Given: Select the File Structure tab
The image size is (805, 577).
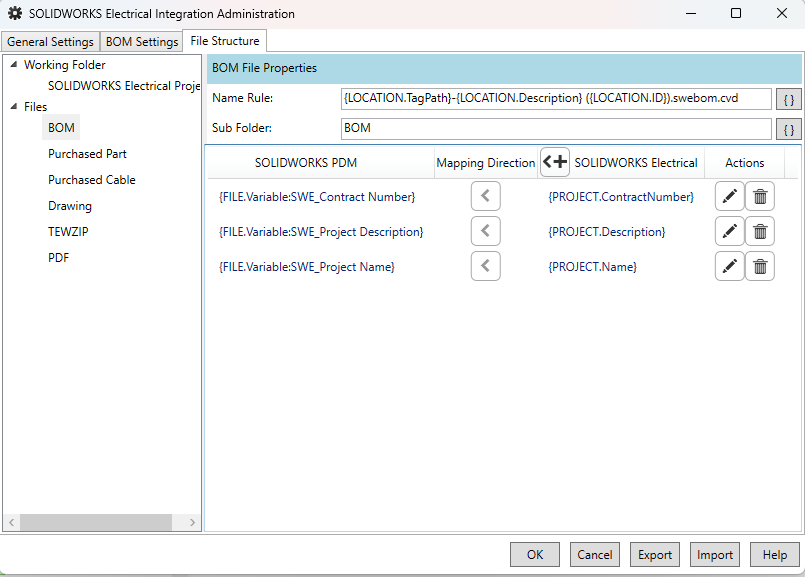Looking at the screenshot, I should [225, 41].
